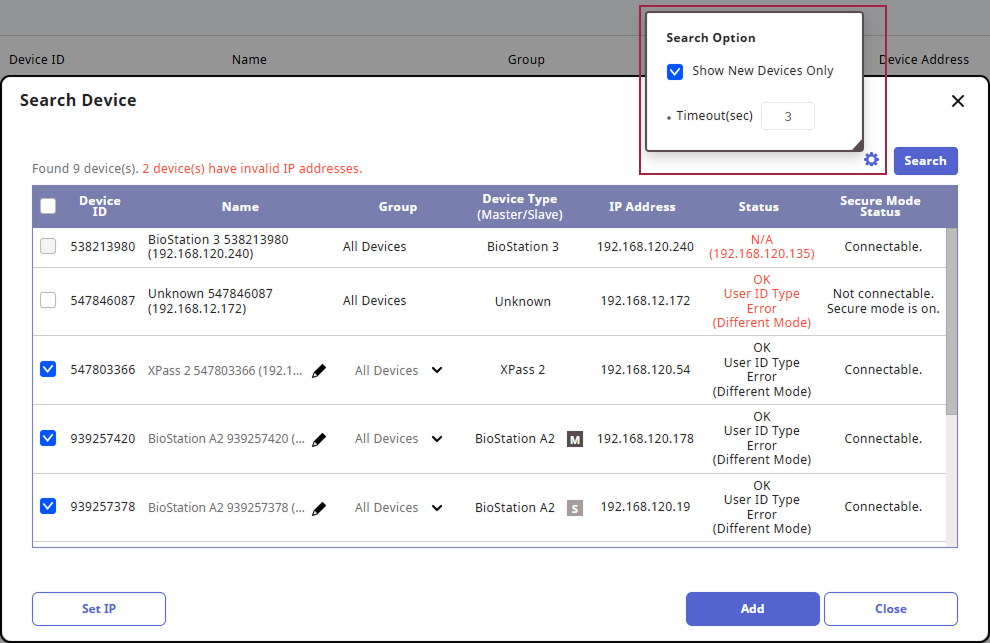Open the Set IP button
The image size is (990, 643).
point(98,609)
